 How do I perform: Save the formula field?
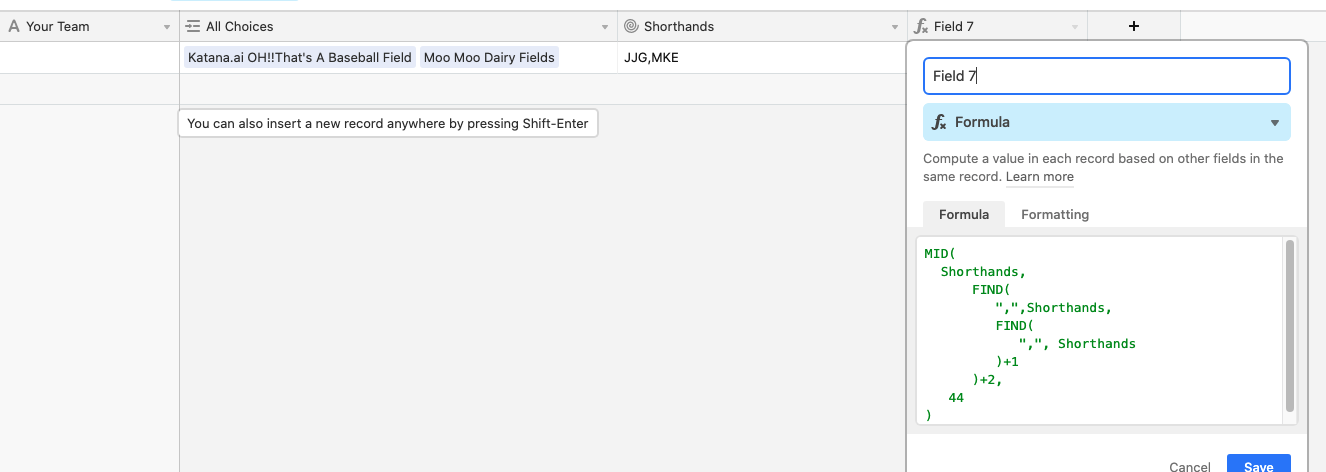click(1258, 465)
